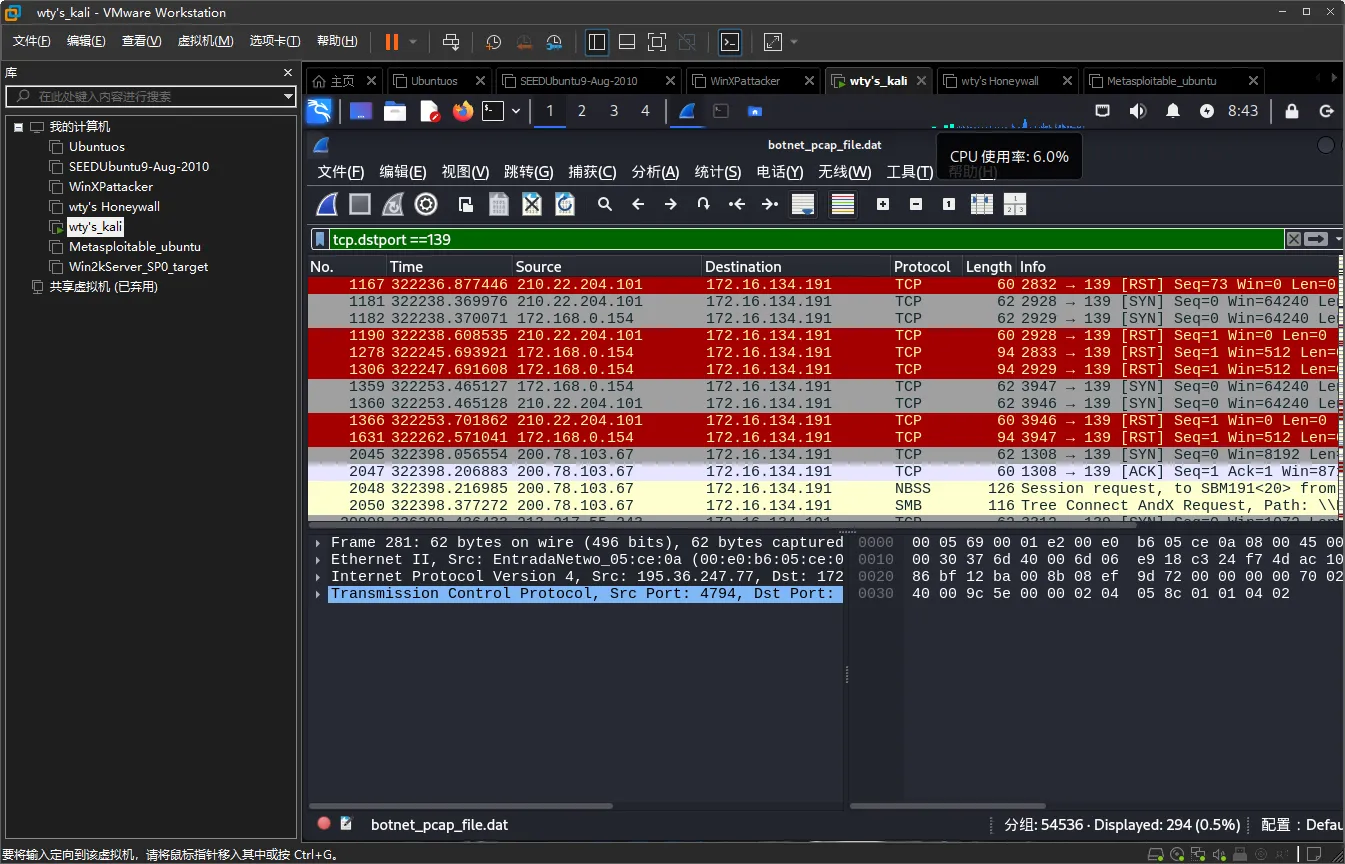The image size is (1345, 864).
Task: Go back with the left arrow icon
Action: [x=638, y=204]
